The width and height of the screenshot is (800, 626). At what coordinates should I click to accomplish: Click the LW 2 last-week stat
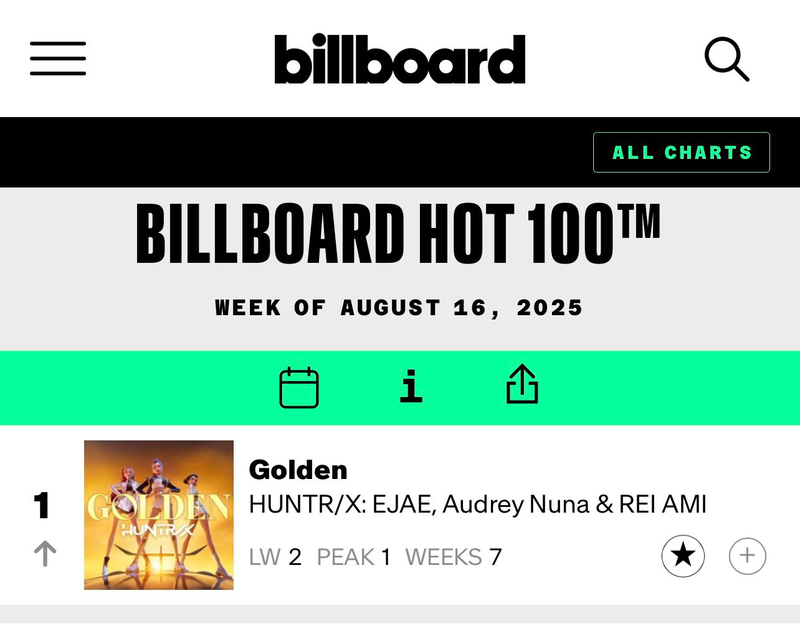pos(275,557)
